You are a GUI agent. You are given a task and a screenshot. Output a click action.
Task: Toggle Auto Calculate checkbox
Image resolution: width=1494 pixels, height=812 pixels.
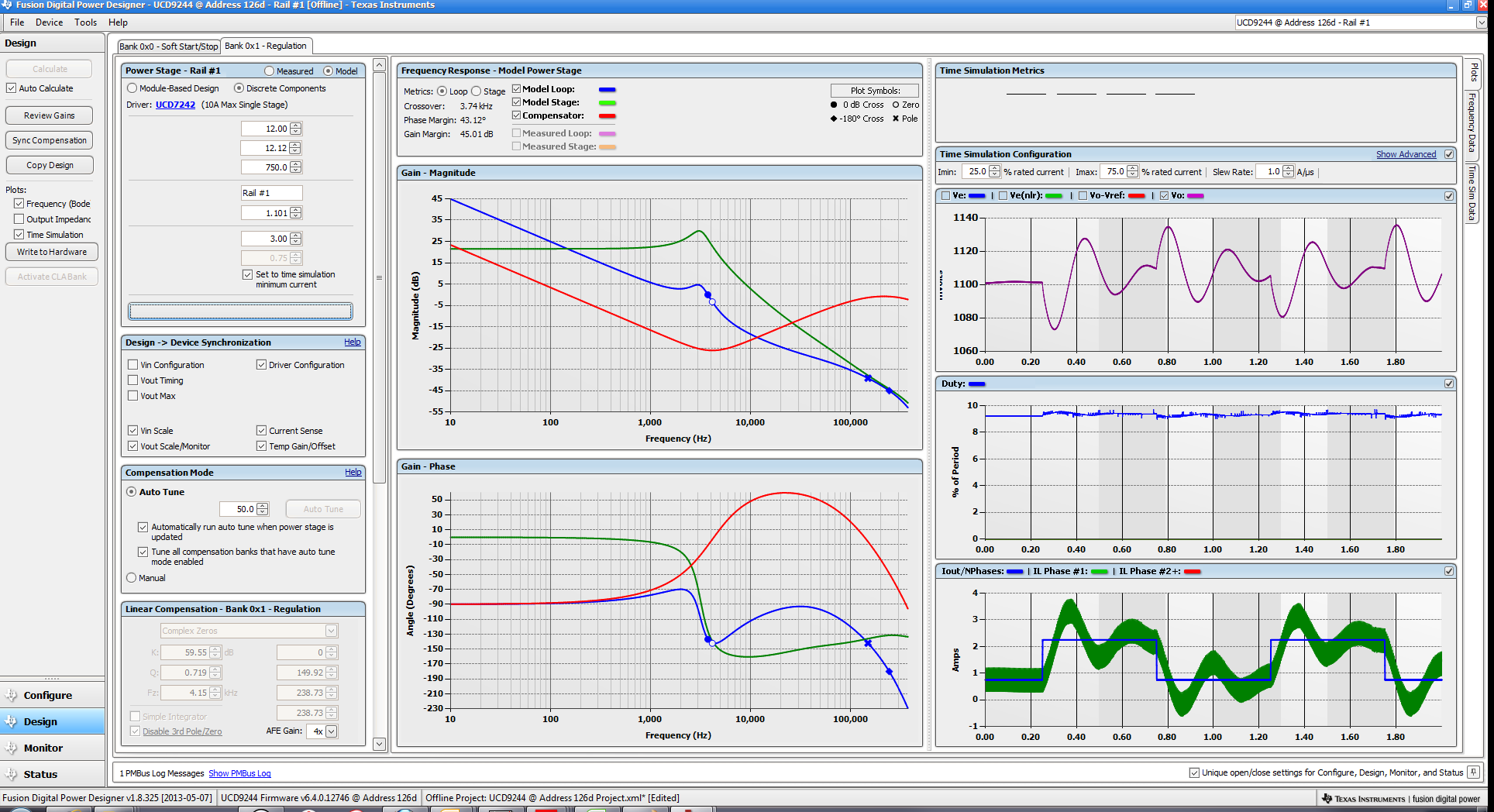pyautogui.click(x=11, y=88)
